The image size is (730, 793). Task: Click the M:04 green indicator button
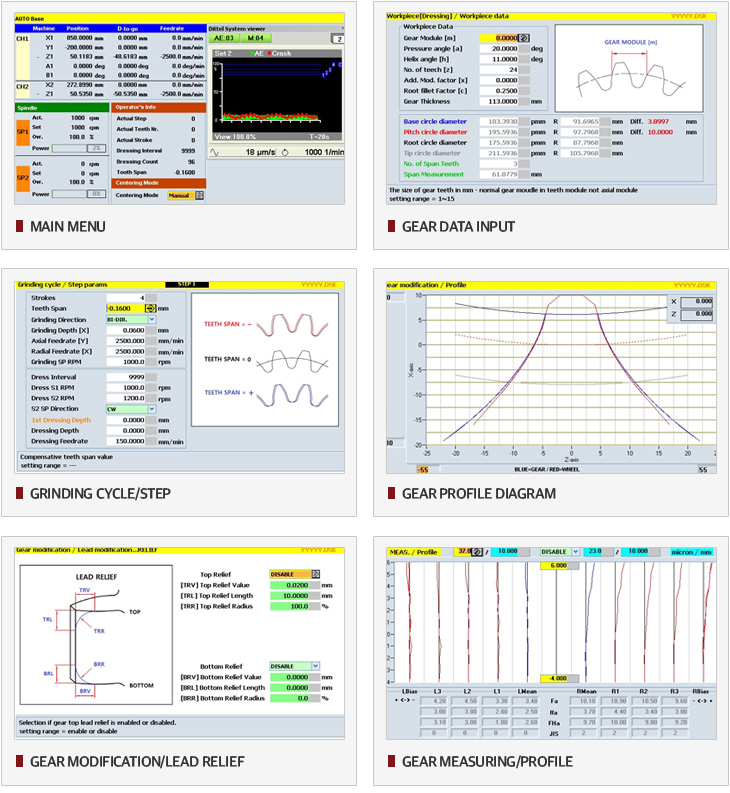tap(255, 38)
